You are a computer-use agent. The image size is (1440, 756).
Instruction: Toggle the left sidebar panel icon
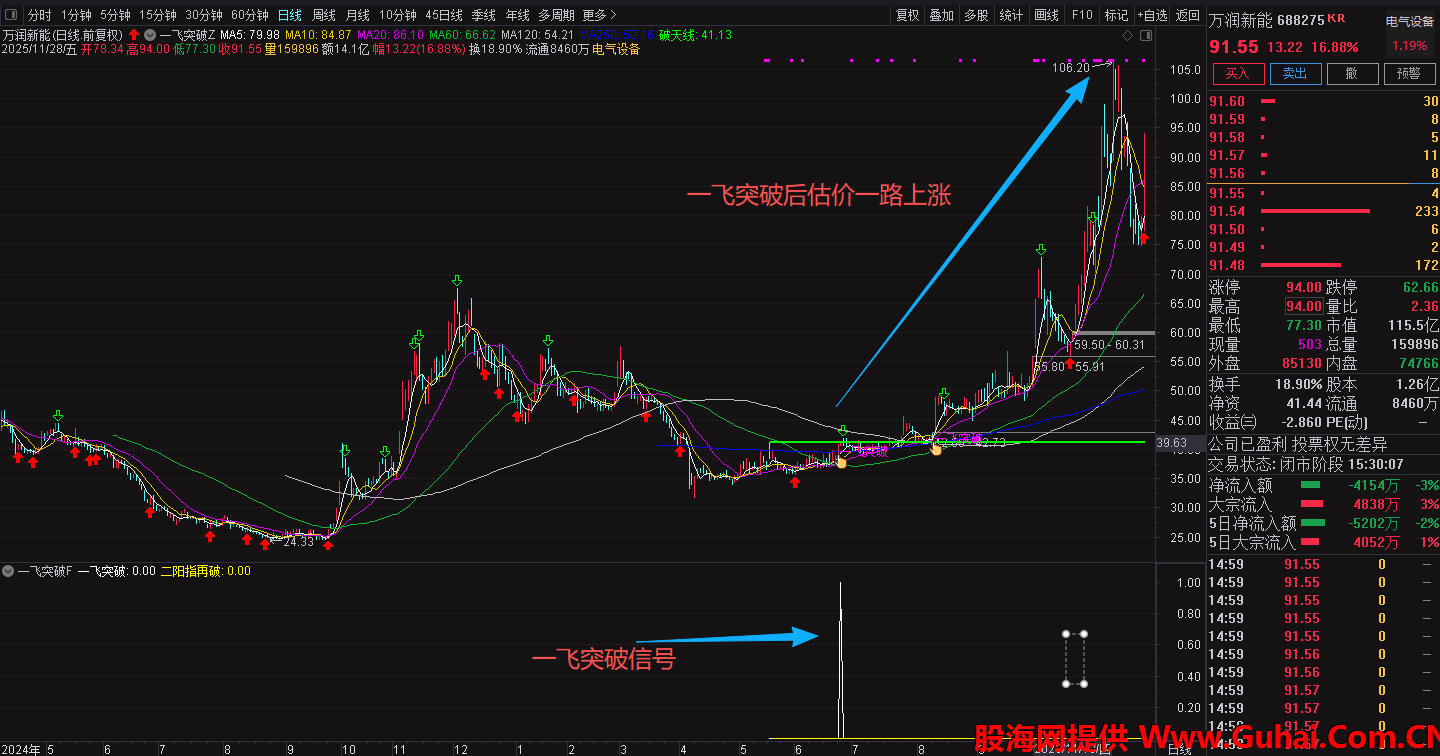tap(12, 15)
